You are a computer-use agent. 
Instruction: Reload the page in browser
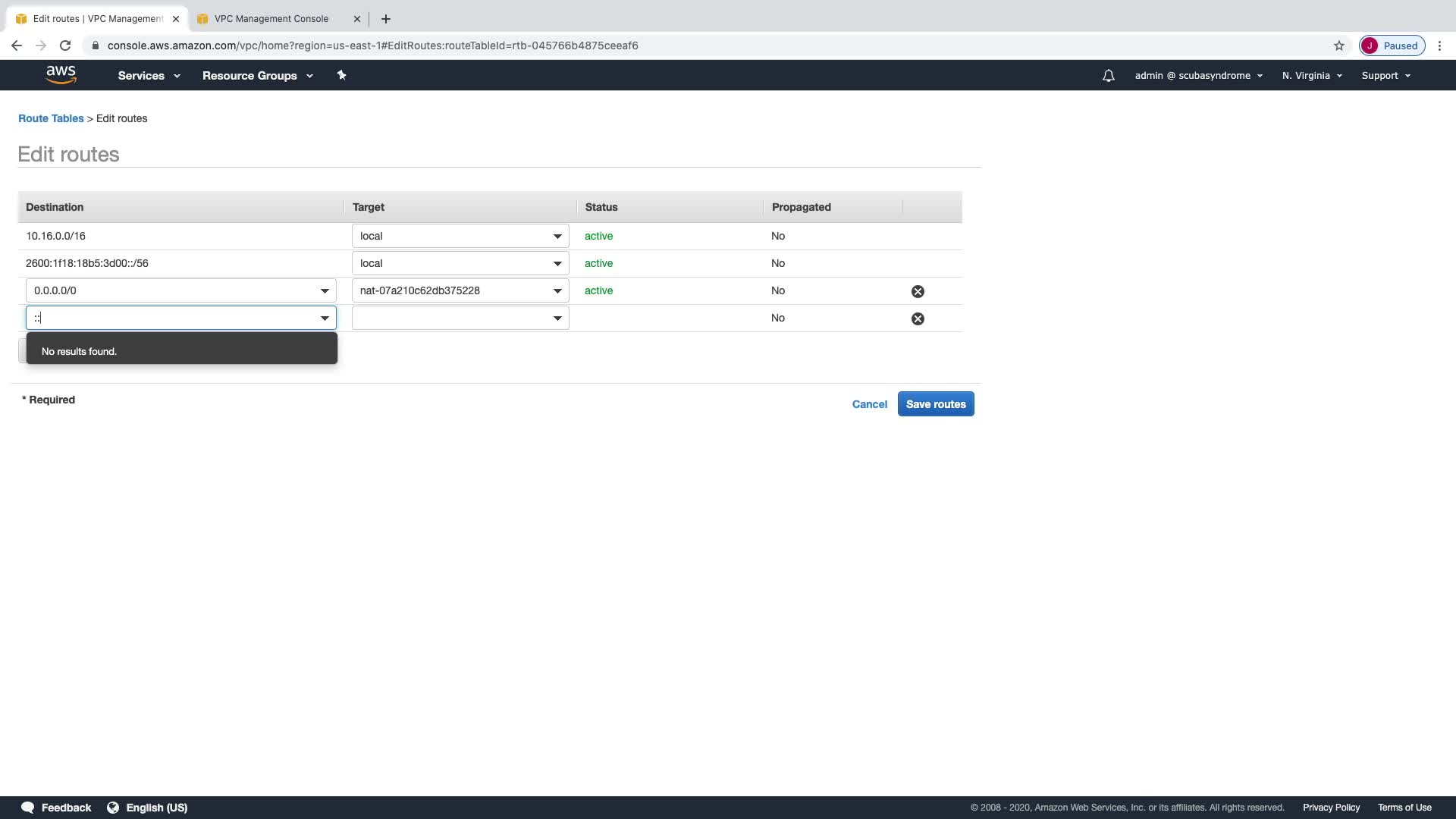tap(65, 45)
